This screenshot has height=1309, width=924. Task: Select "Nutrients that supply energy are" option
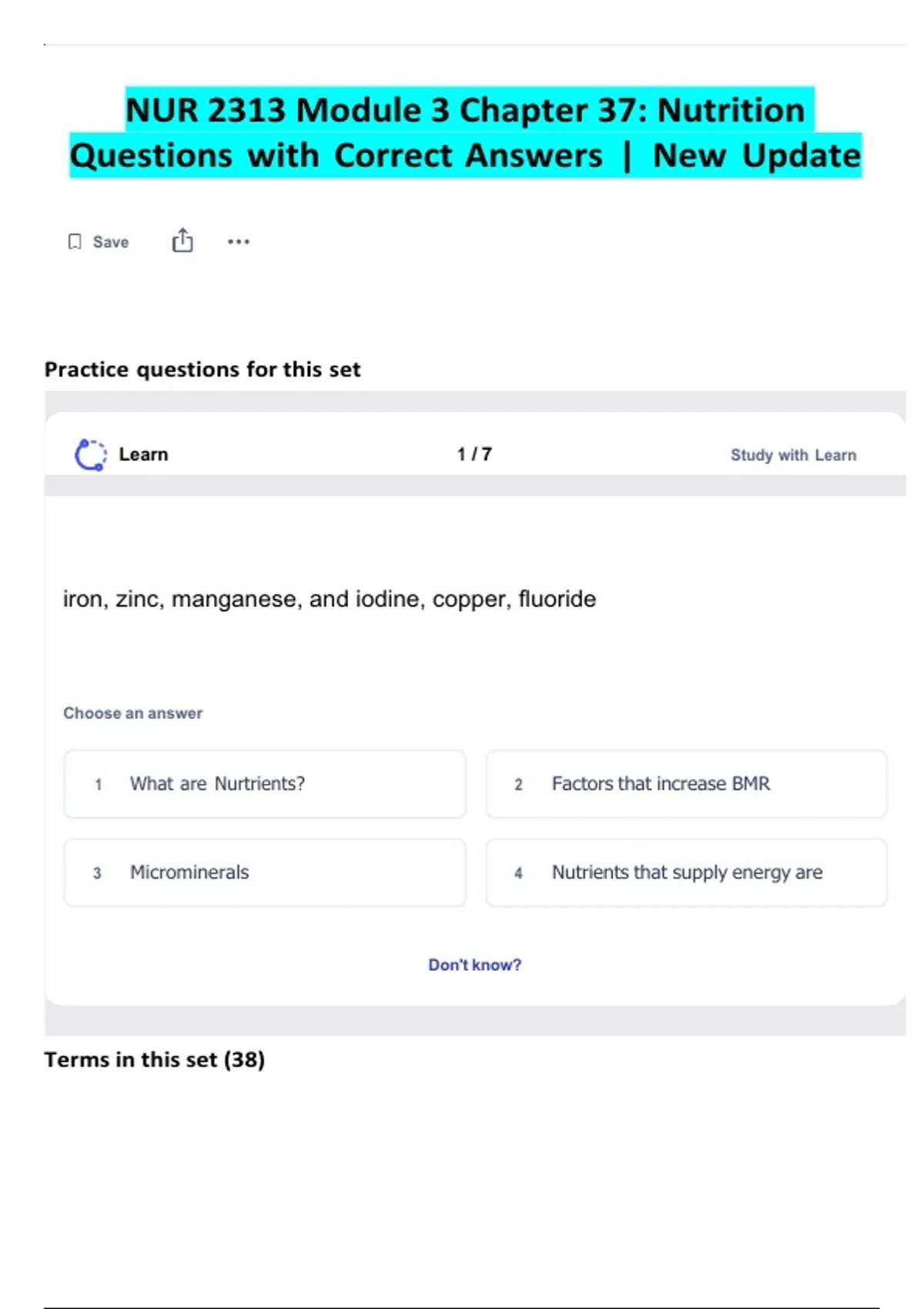coord(686,872)
